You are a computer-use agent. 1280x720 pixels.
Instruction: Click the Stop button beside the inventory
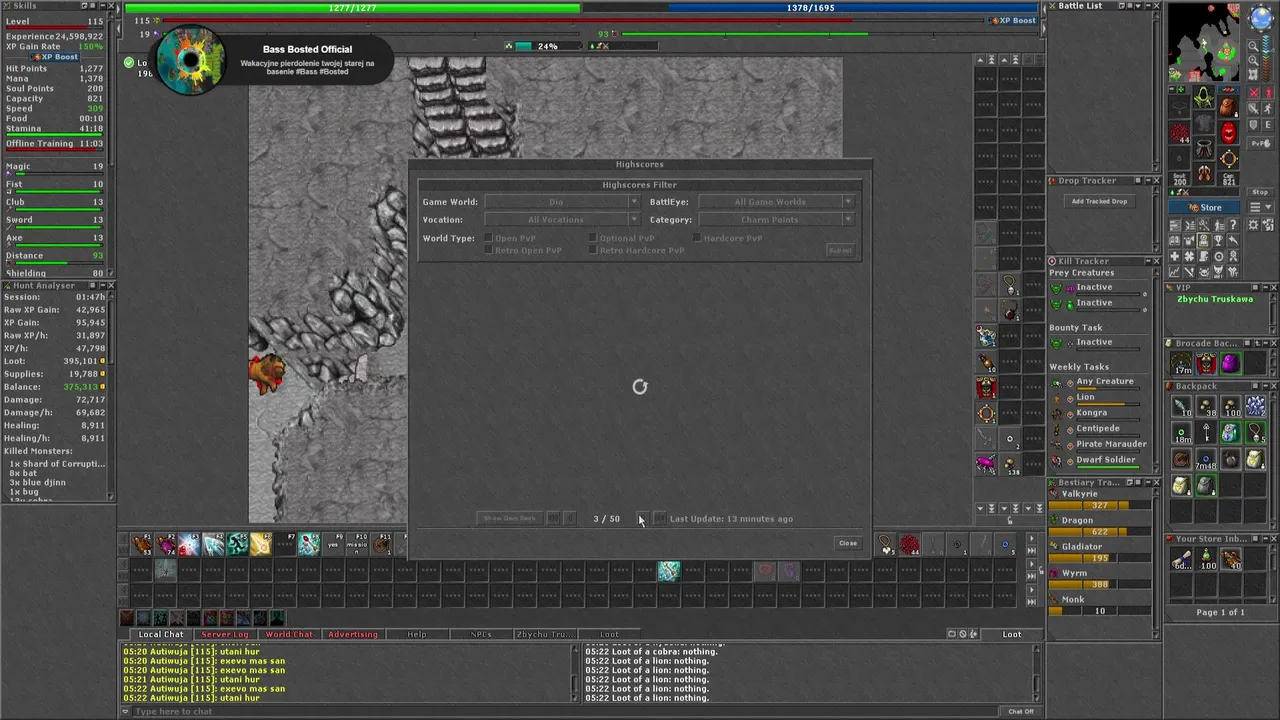(x=1260, y=192)
